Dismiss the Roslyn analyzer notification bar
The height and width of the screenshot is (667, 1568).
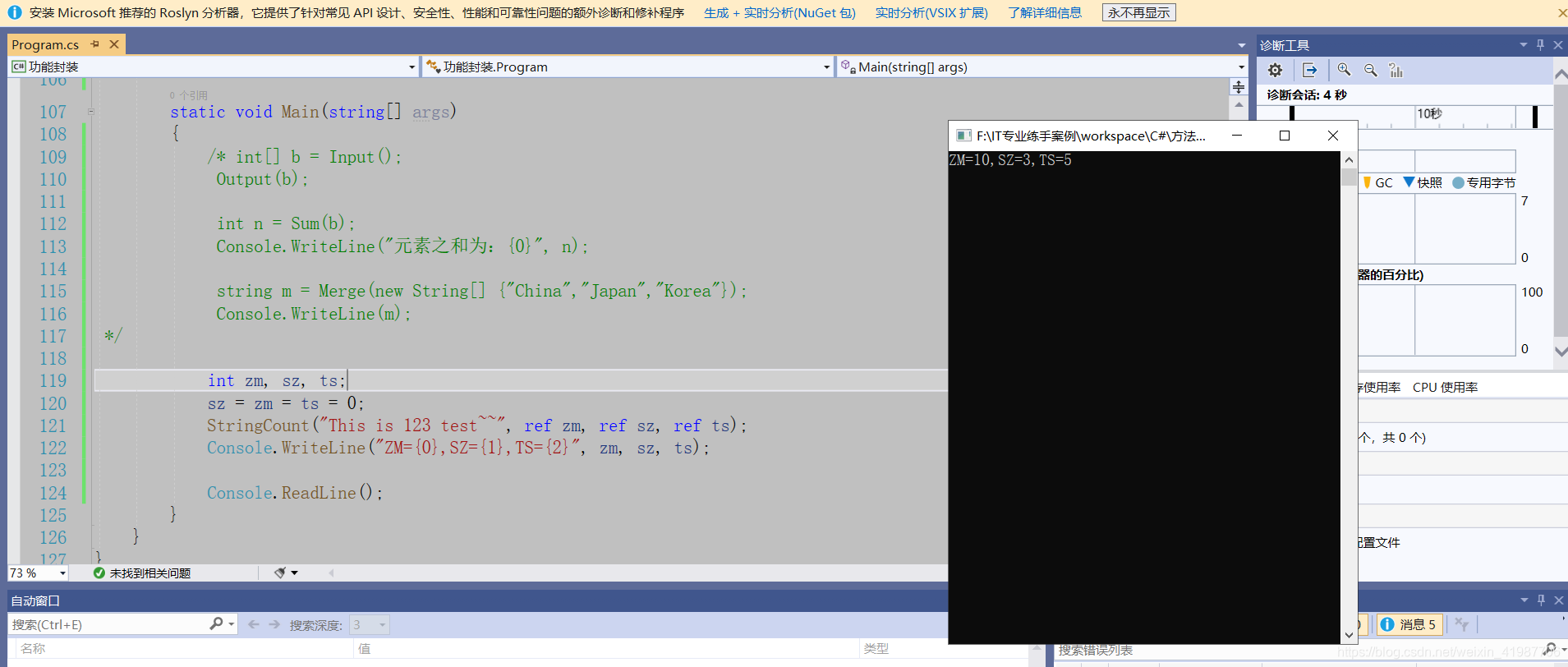point(1562,12)
